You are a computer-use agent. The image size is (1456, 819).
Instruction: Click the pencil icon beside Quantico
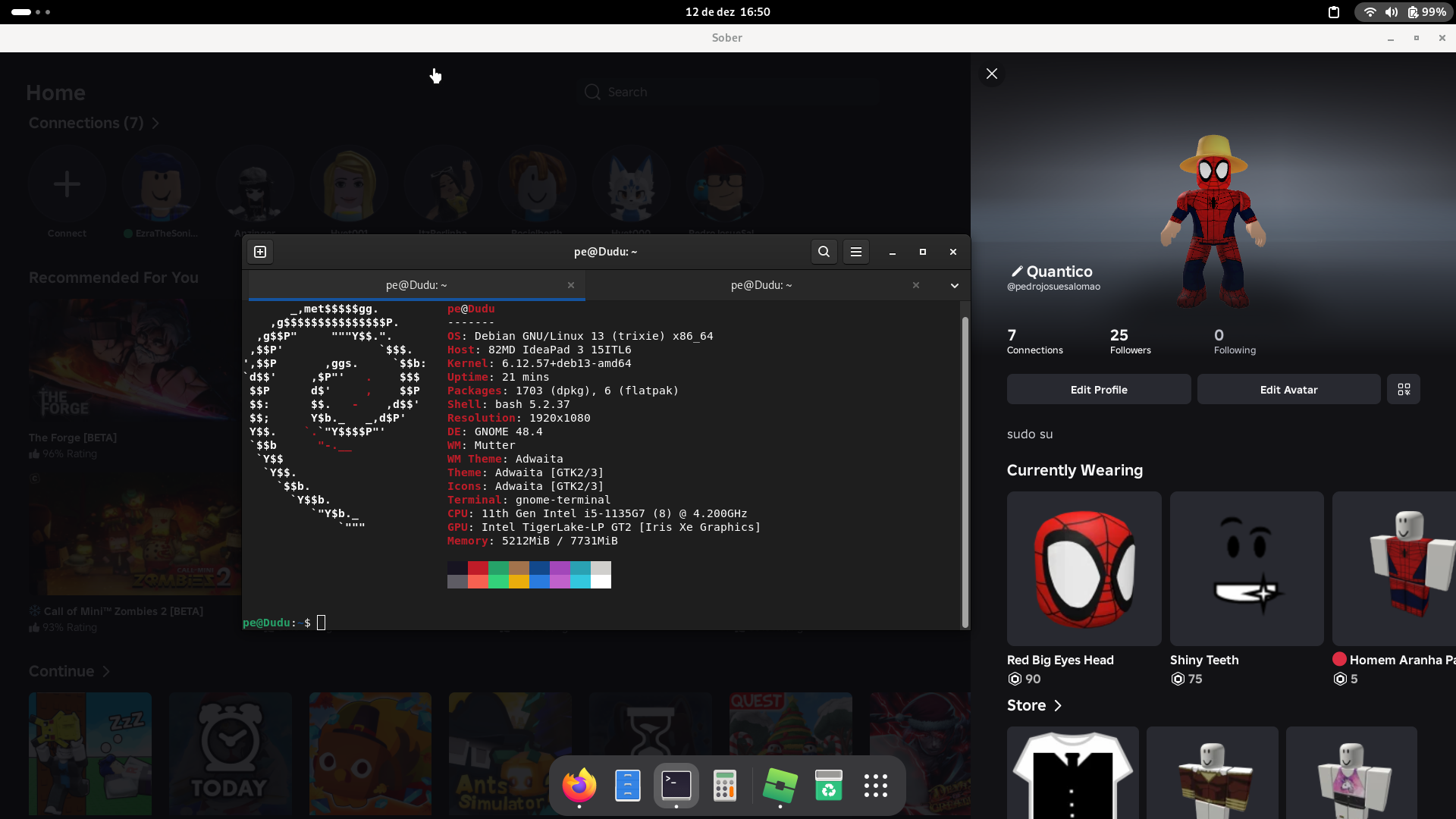[x=1016, y=271]
